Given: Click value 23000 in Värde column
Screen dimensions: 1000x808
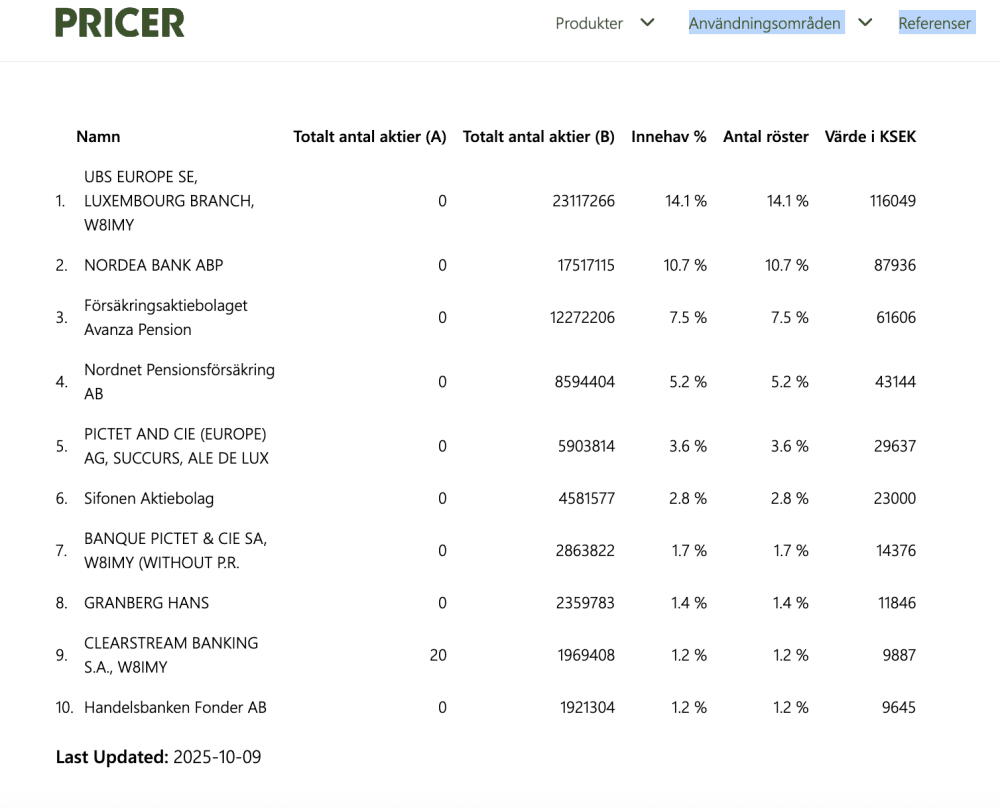Looking at the screenshot, I should pyautogui.click(x=895, y=499).
